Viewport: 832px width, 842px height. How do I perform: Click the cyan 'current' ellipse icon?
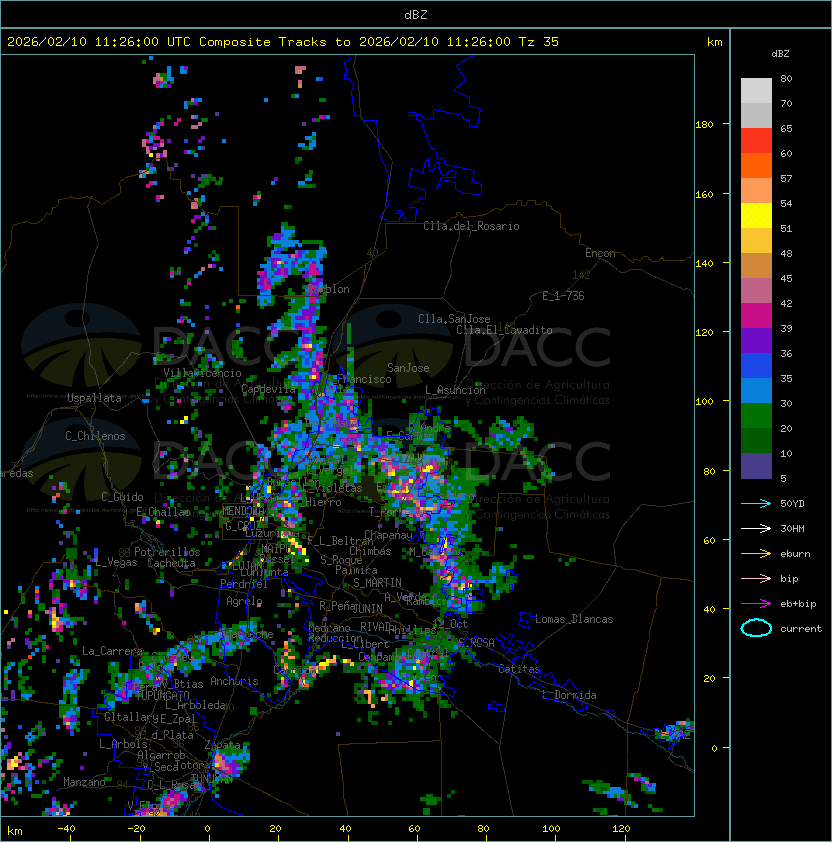tap(756, 628)
